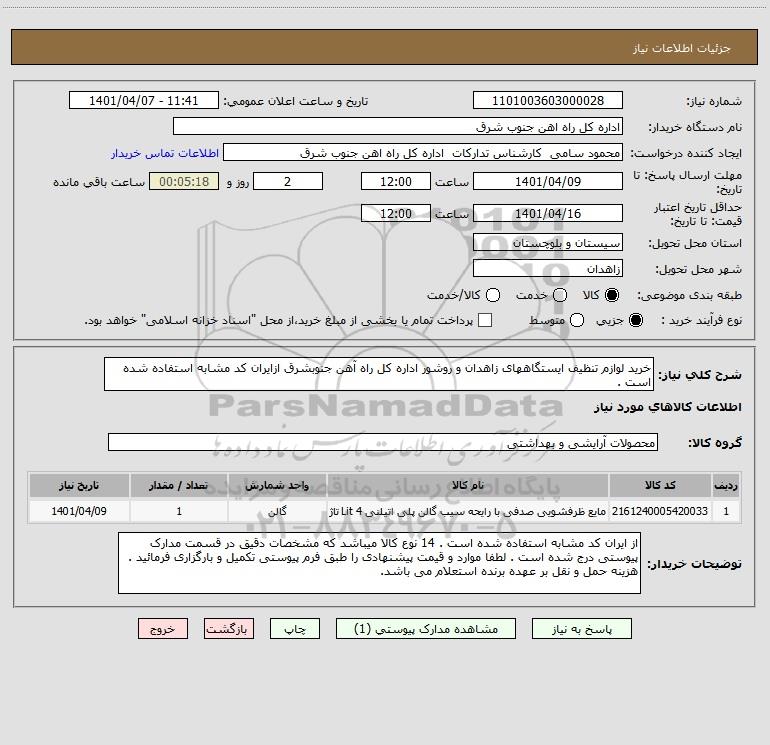
Task: Click buyer organization name field
Action: (x=398, y=126)
